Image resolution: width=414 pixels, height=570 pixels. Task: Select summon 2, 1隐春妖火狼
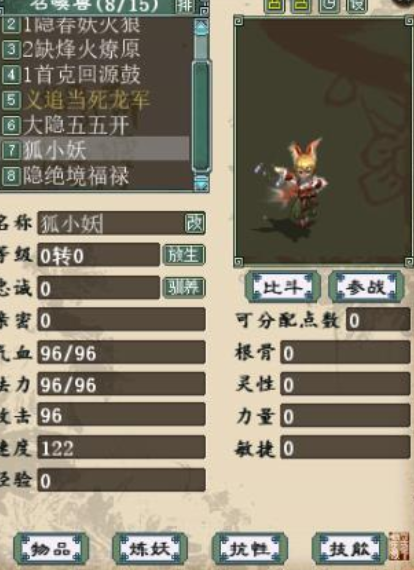click(96, 25)
